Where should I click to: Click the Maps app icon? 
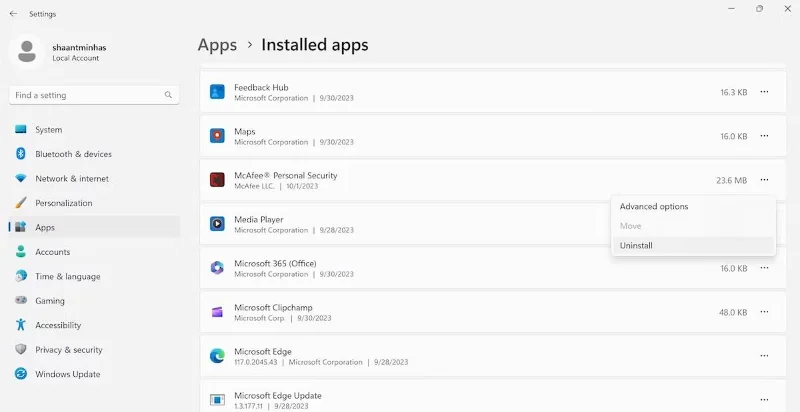(x=217, y=136)
